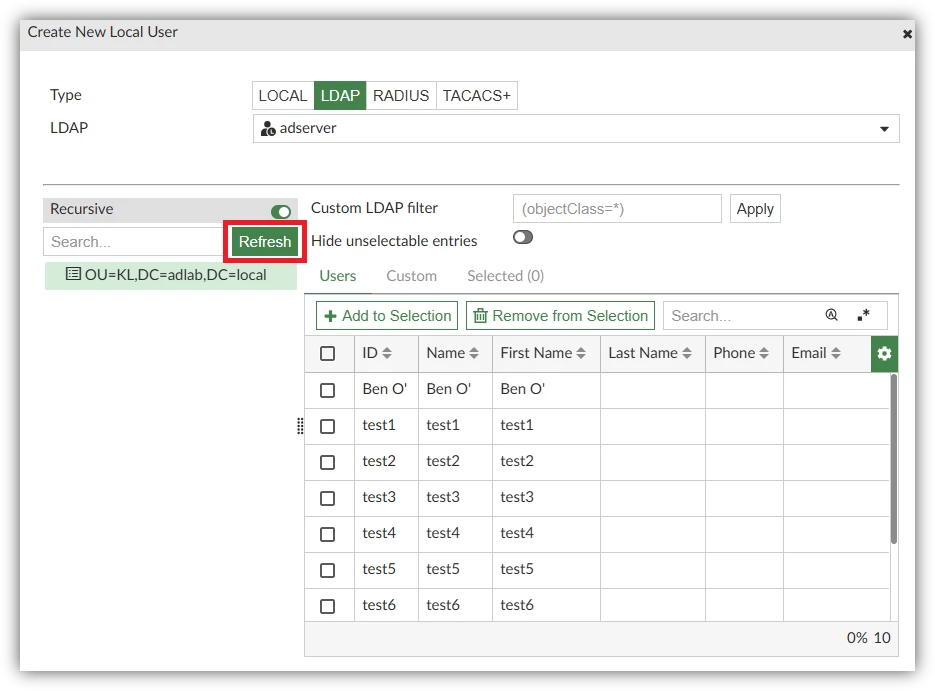Screen dimensions: 935x691
Task: Enable Hide unselectable entries toggle
Action: [523, 237]
